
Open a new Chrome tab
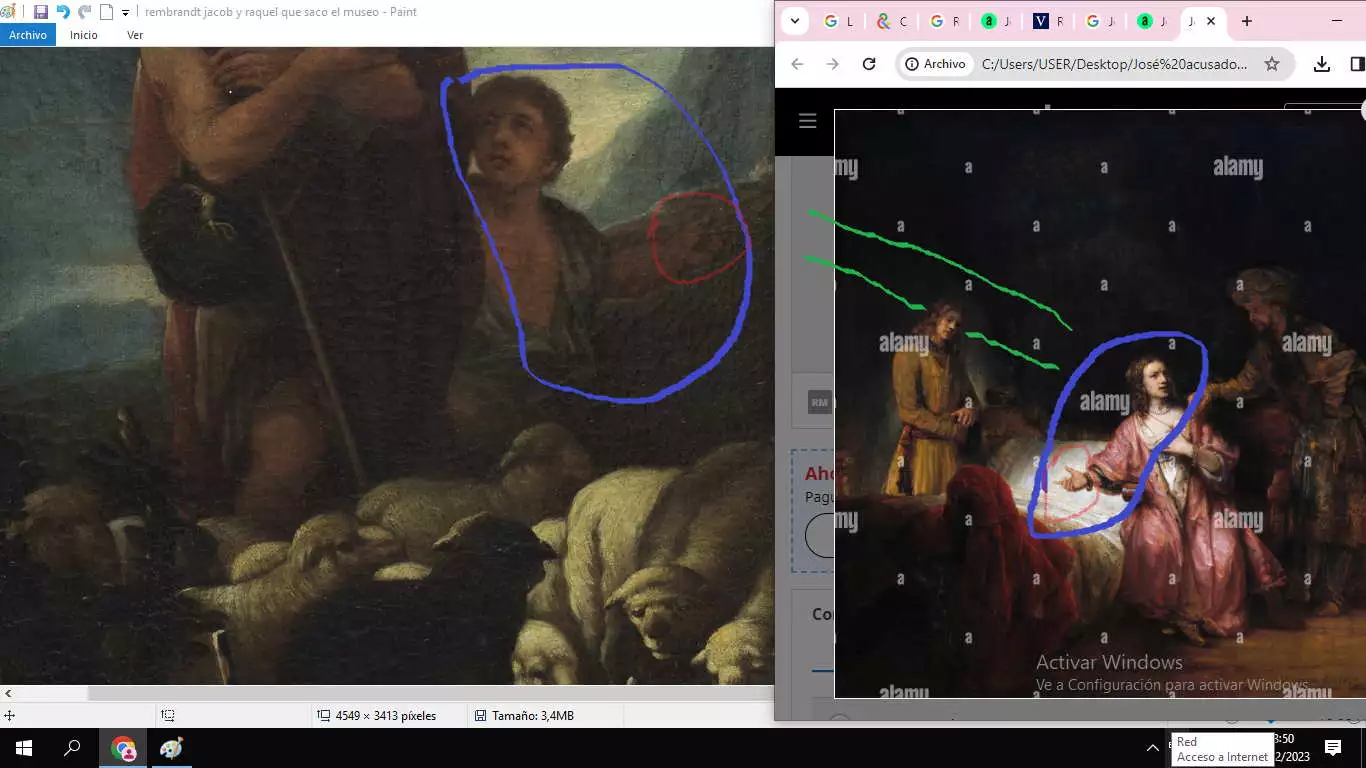[1247, 21]
